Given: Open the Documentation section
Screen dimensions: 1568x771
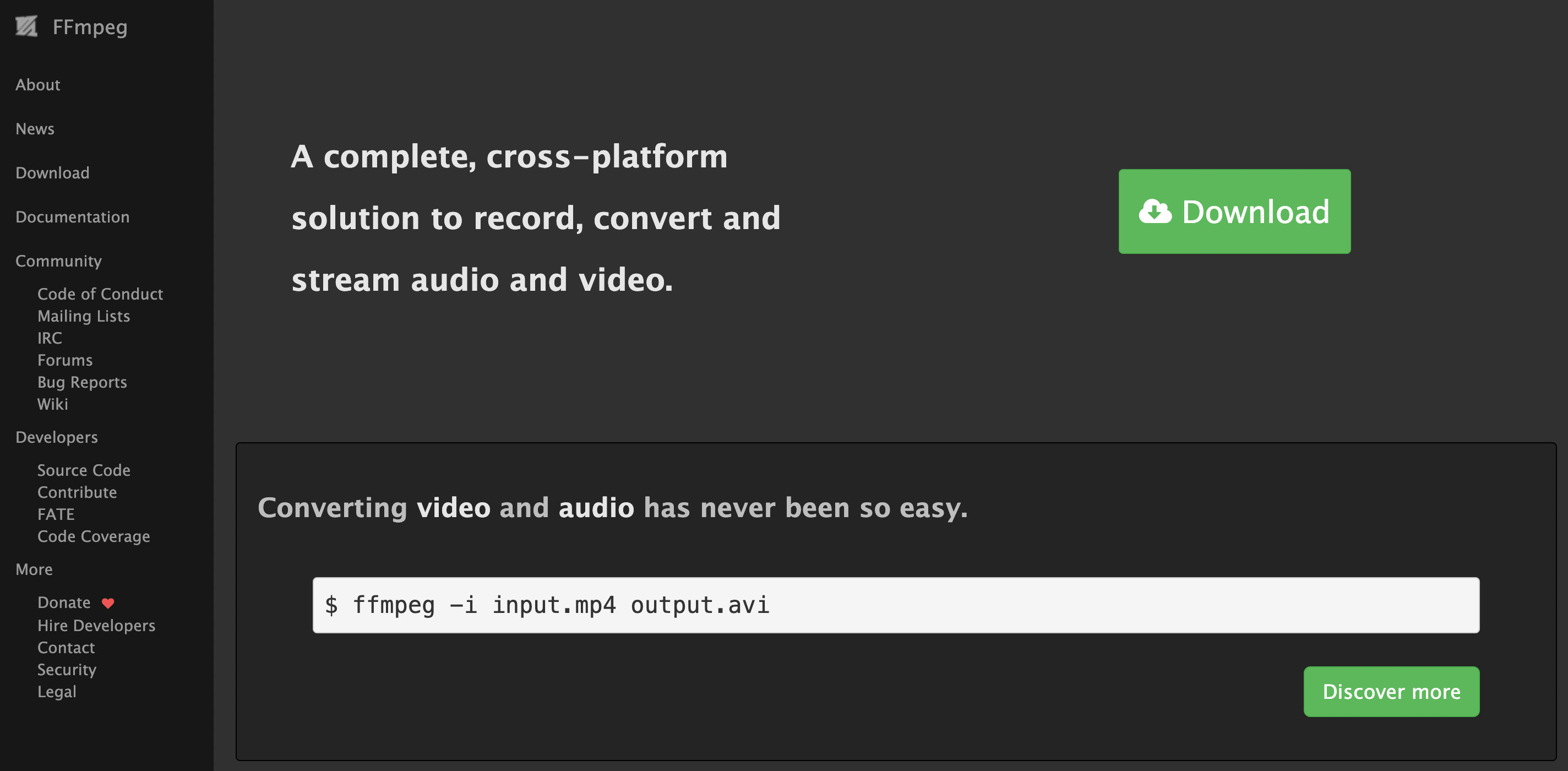Looking at the screenshot, I should (73, 217).
